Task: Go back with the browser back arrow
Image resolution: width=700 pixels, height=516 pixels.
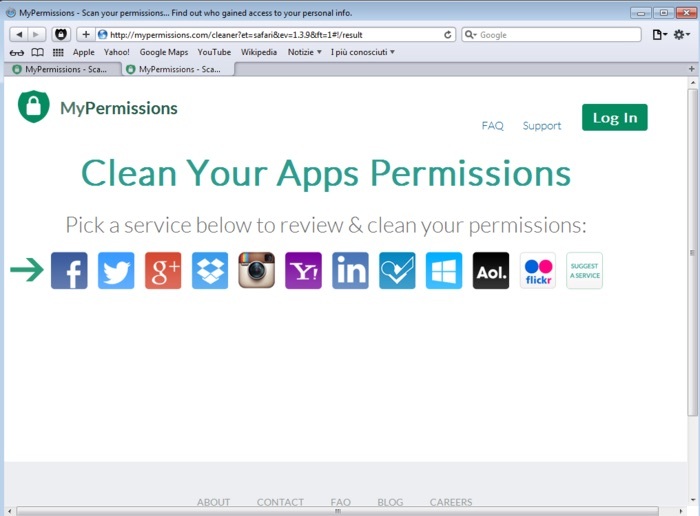Action: click(x=19, y=34)
